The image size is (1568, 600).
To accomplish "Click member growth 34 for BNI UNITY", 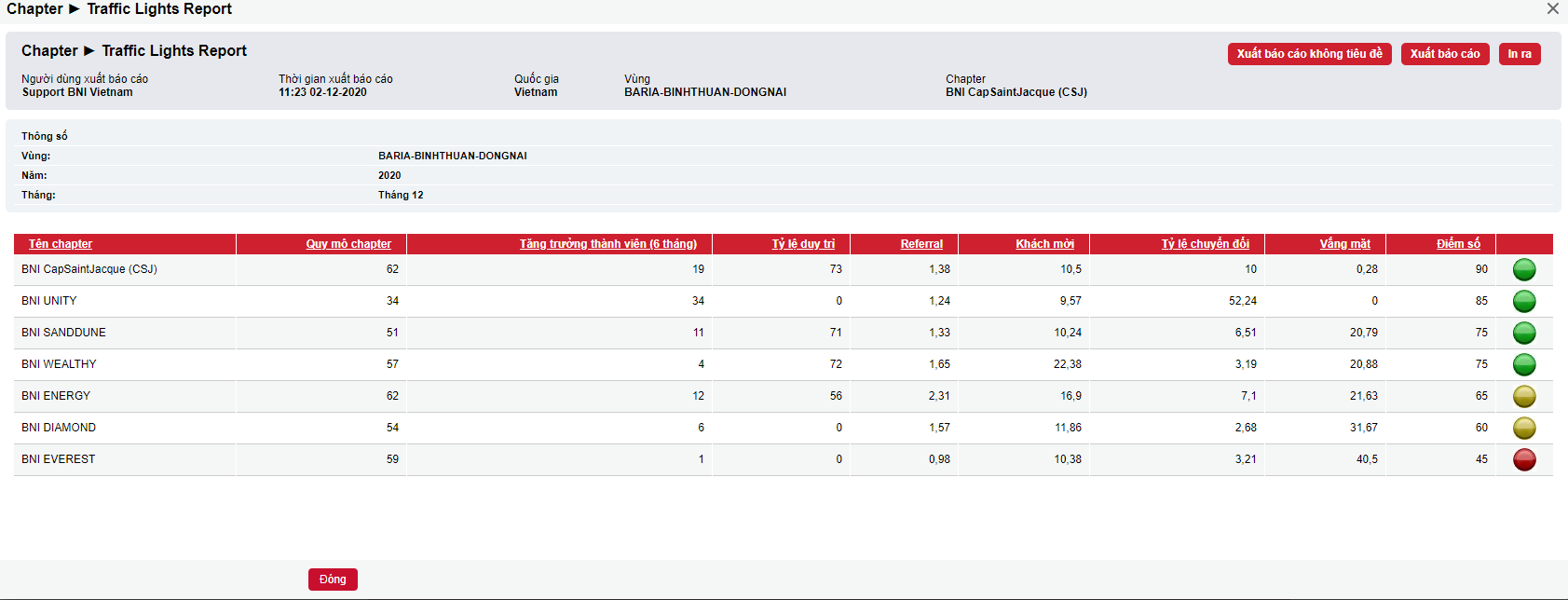I will 698,301.
